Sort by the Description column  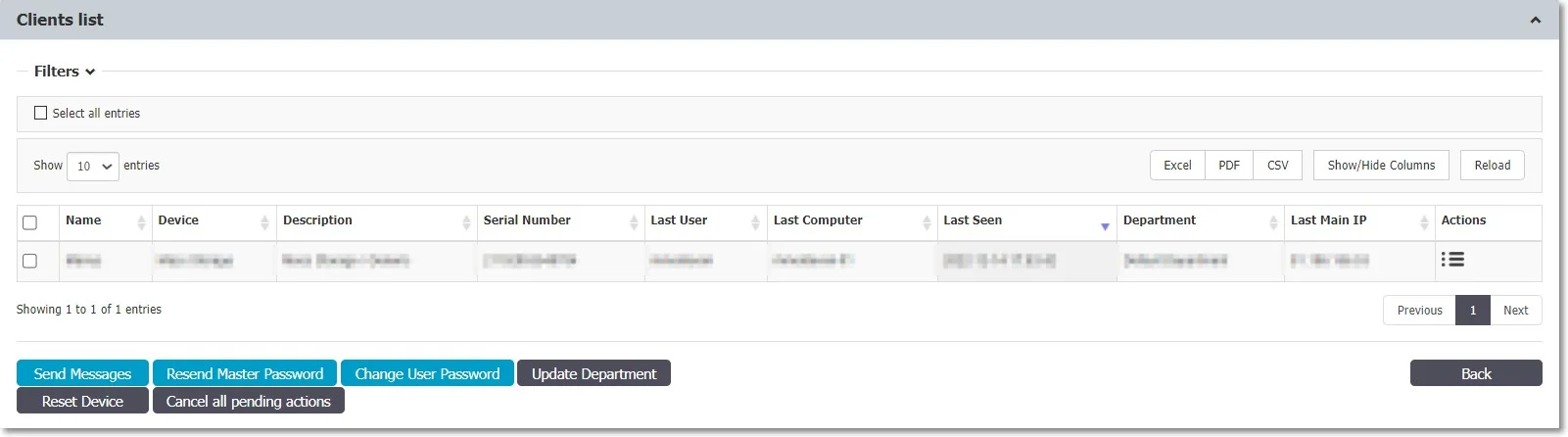click(x=377, y=221)
